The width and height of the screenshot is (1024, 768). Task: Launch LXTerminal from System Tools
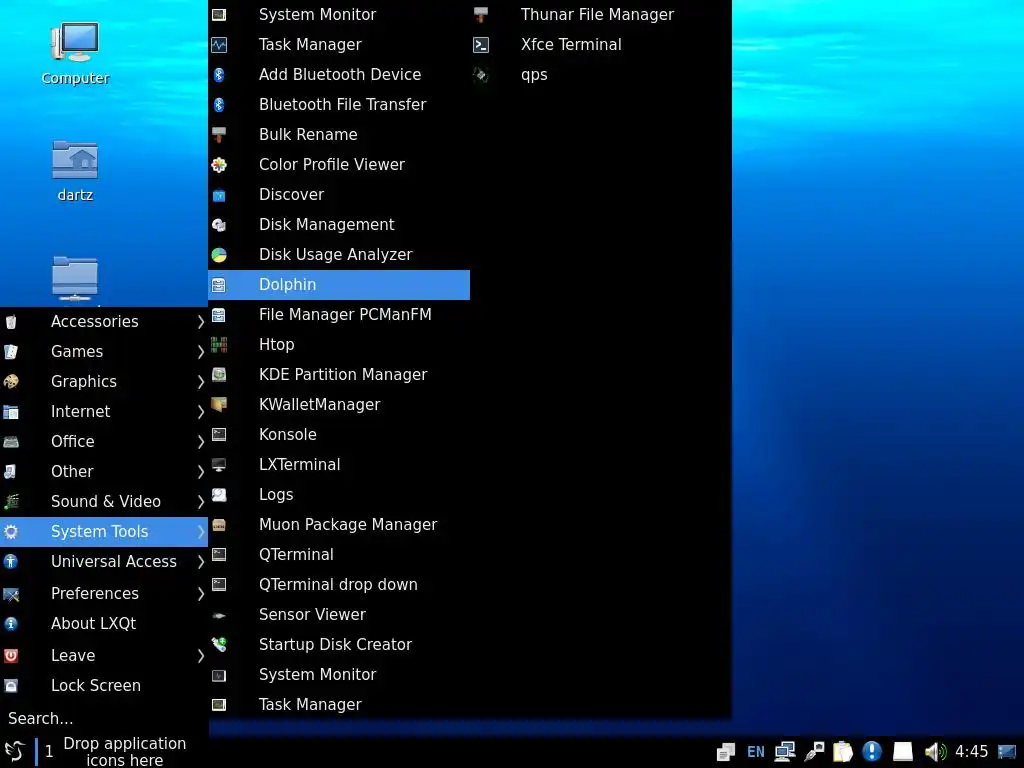(339, 465)
